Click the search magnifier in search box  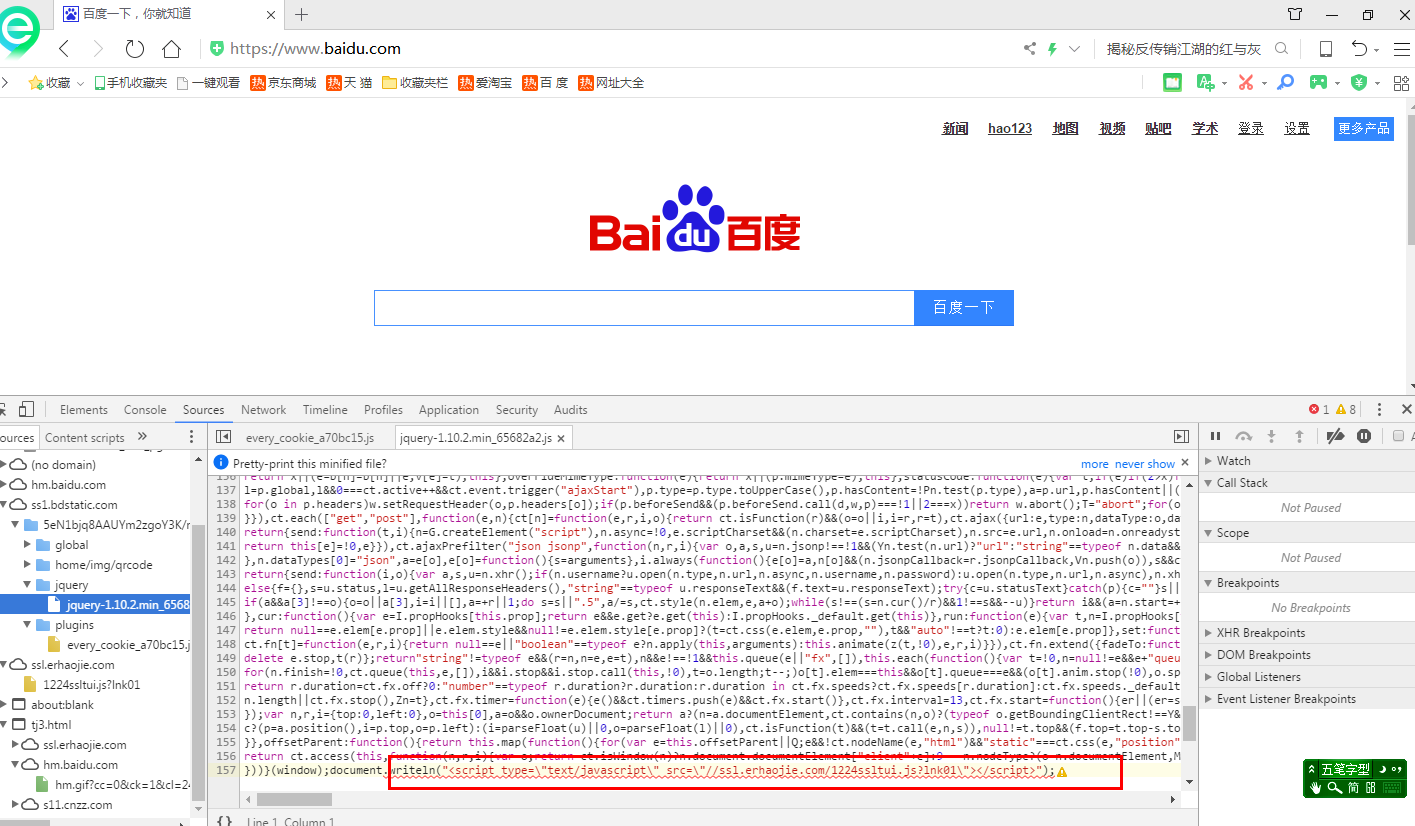[1281, 48]
